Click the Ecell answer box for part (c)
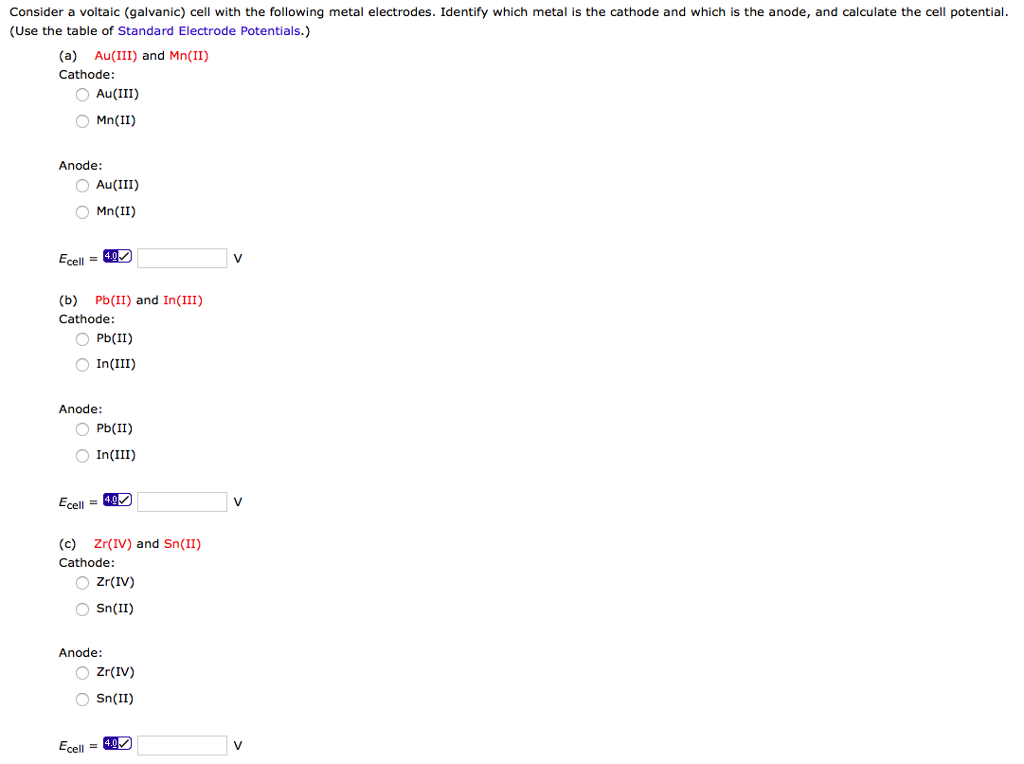The image size is (1024, 764). pyautogui.click(x=182, y=745)
